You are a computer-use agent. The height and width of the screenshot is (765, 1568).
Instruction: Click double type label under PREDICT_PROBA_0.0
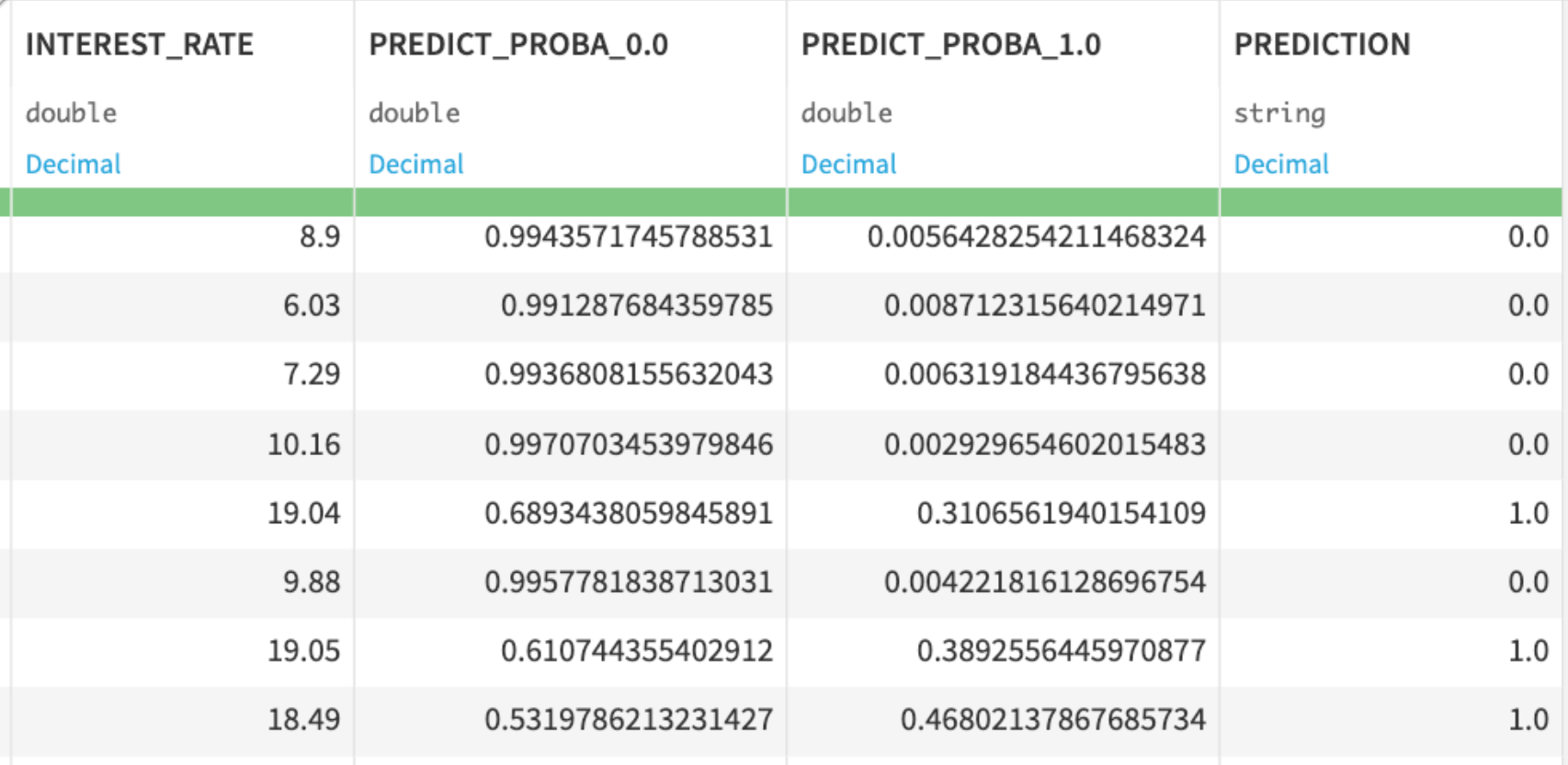[x=415, y=113]
